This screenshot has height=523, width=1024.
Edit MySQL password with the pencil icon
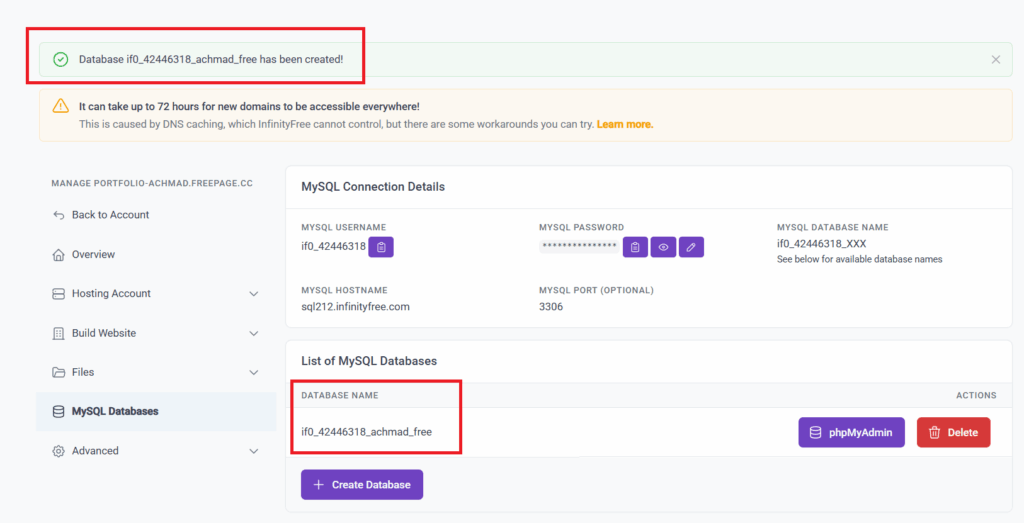tap(691, 247)
